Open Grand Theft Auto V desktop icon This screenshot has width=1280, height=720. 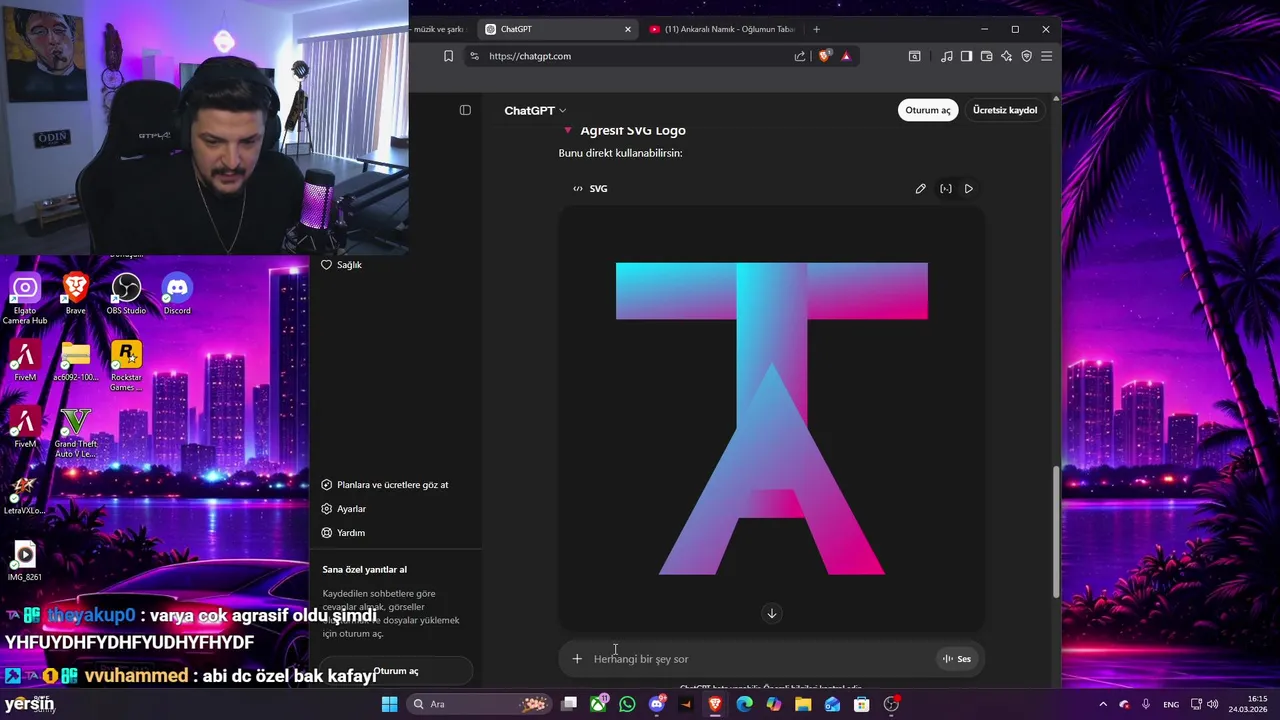(75, 432)
